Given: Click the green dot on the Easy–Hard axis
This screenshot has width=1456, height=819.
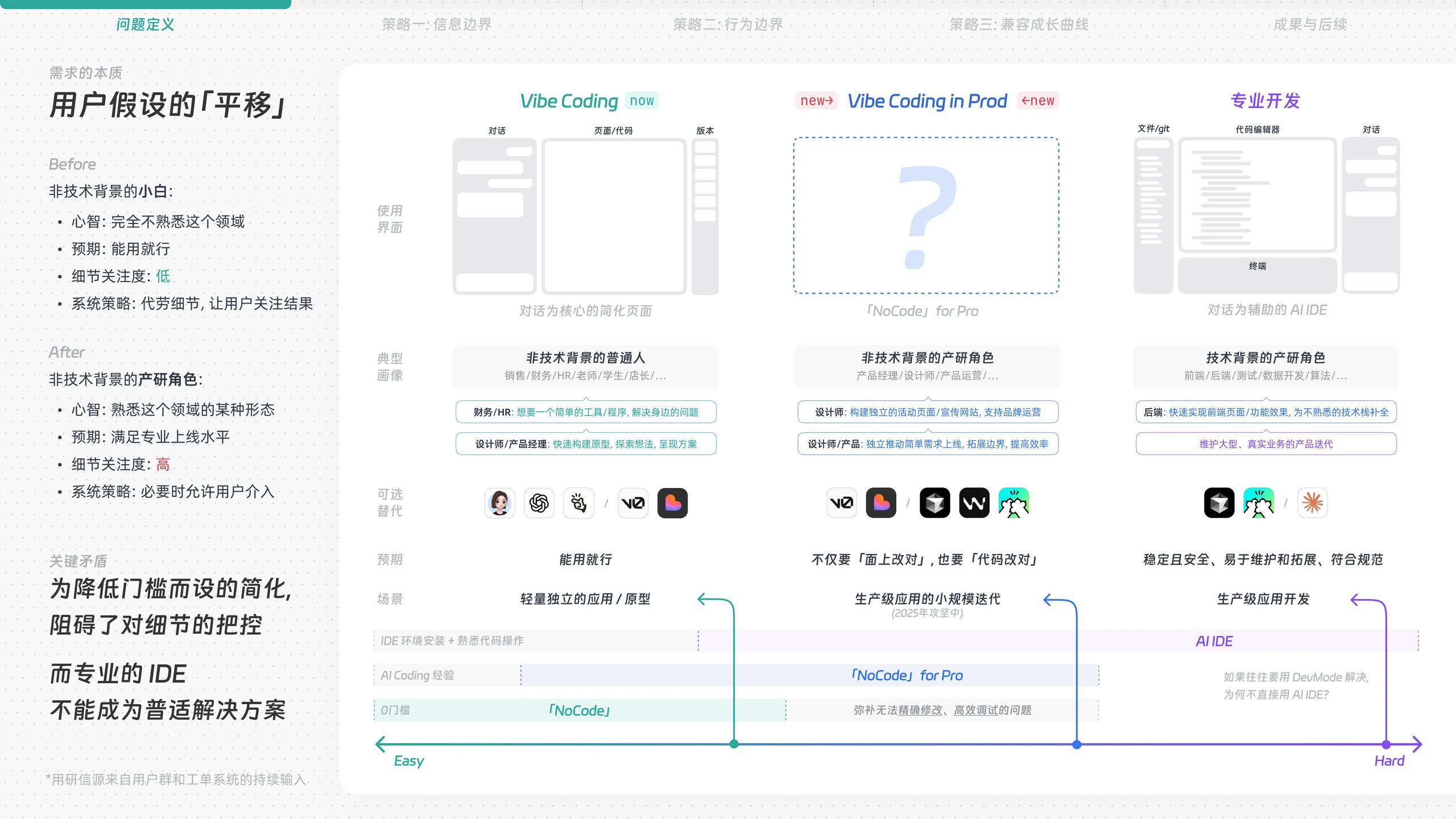Looking at the screenshot, I should [734, 744].
